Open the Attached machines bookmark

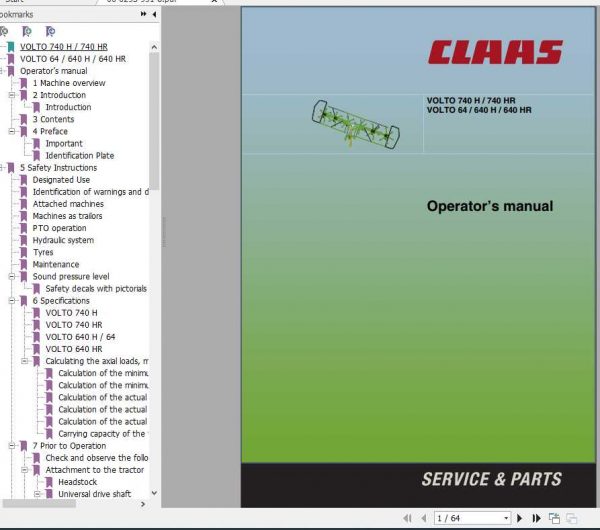click(68, 204)
